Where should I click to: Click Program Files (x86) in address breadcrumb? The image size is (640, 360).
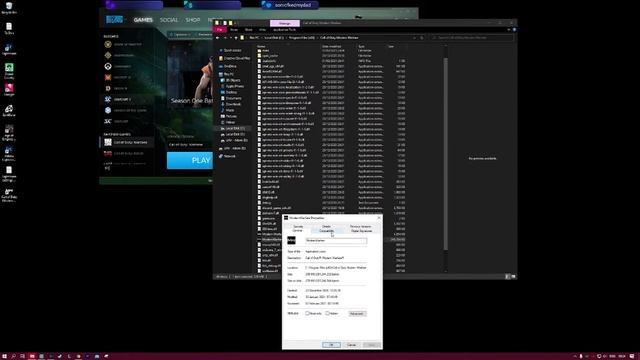[303, 38]
